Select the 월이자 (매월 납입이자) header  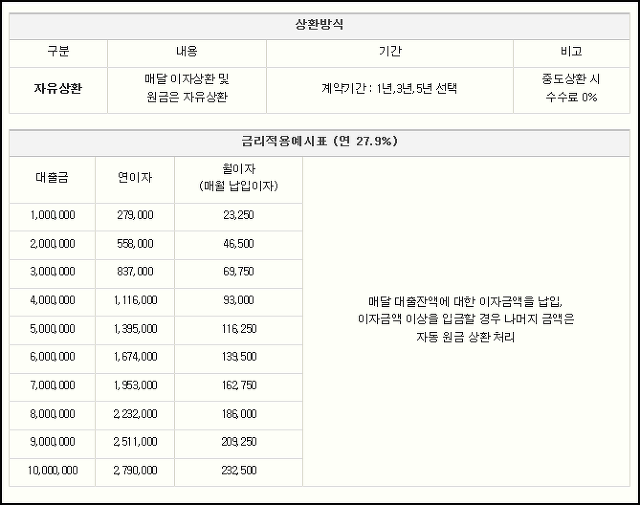[238, 180]
